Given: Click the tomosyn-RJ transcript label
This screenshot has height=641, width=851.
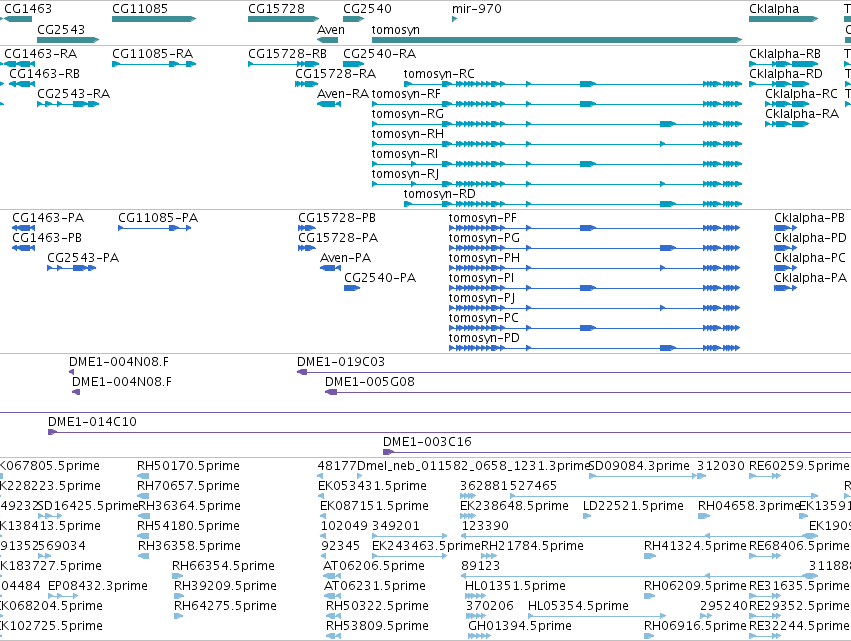Looking at the screenshot, I should tap(405, 174).
